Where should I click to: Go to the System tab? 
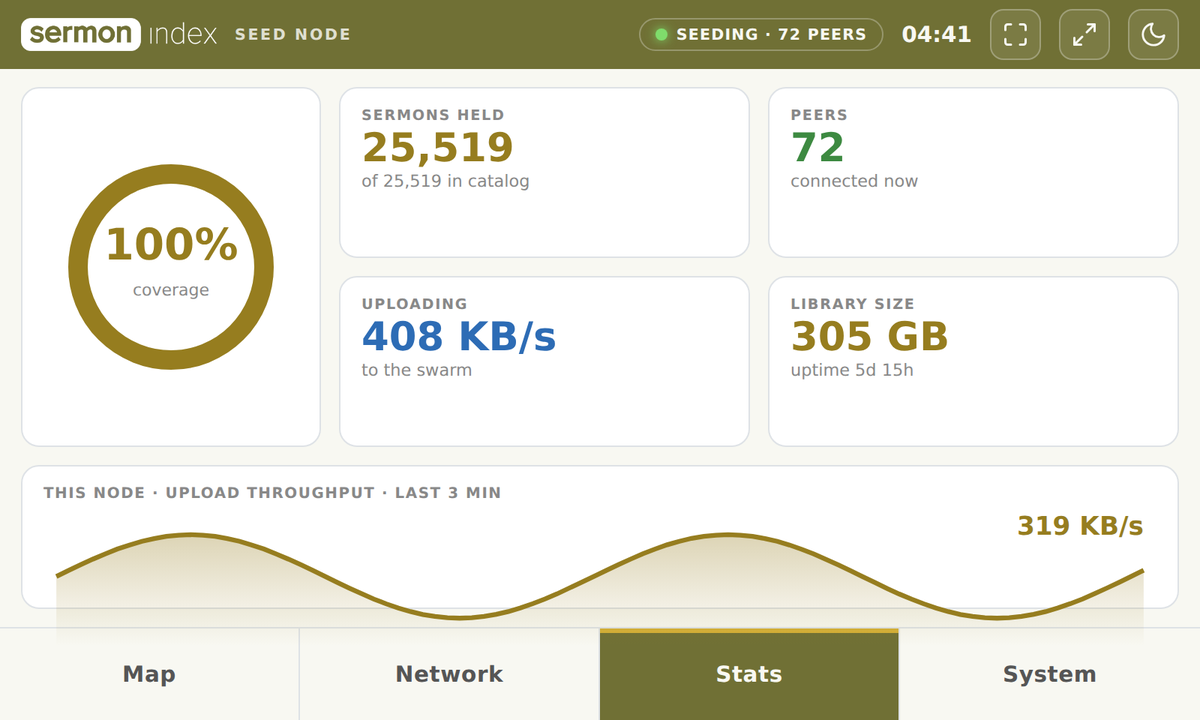tap(1050, 674)
